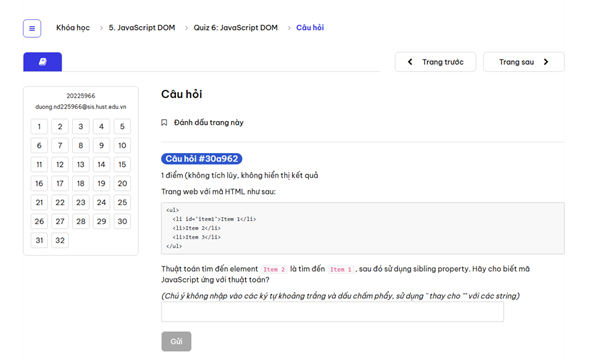The width and height of the screenshot is (602, 360).
Task: Jump to question 13
Action: (x=81, y=164)
